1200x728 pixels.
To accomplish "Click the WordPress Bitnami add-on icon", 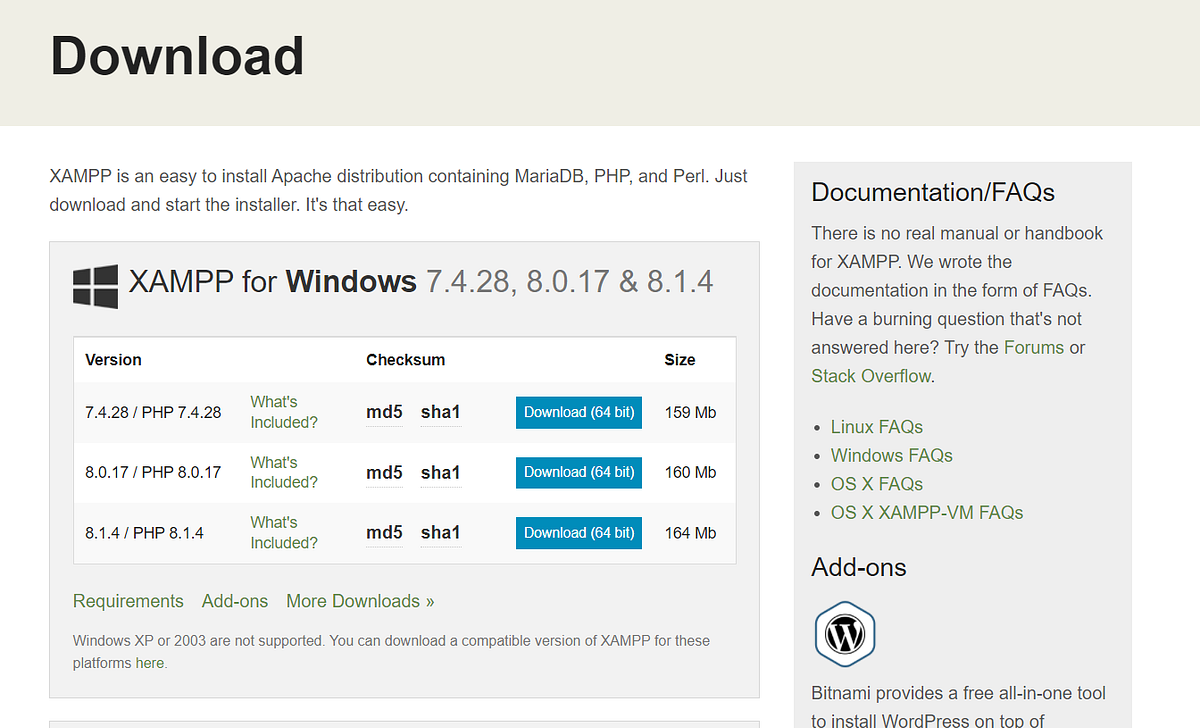I will click(844, 634).
